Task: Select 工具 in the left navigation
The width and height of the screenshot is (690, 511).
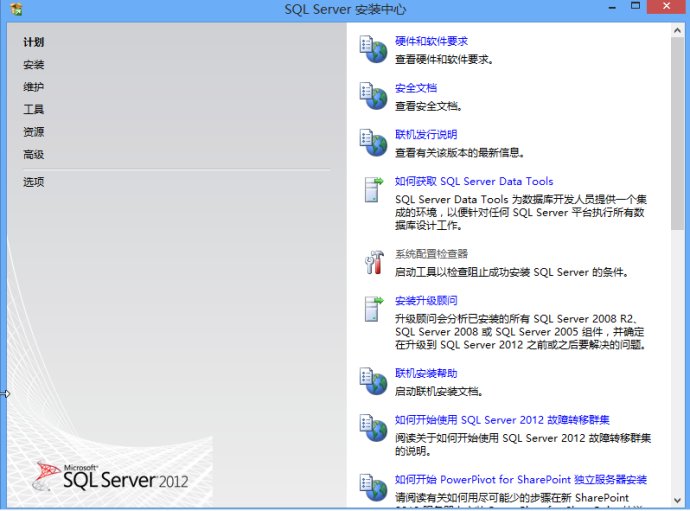Action: pos(34,110)
